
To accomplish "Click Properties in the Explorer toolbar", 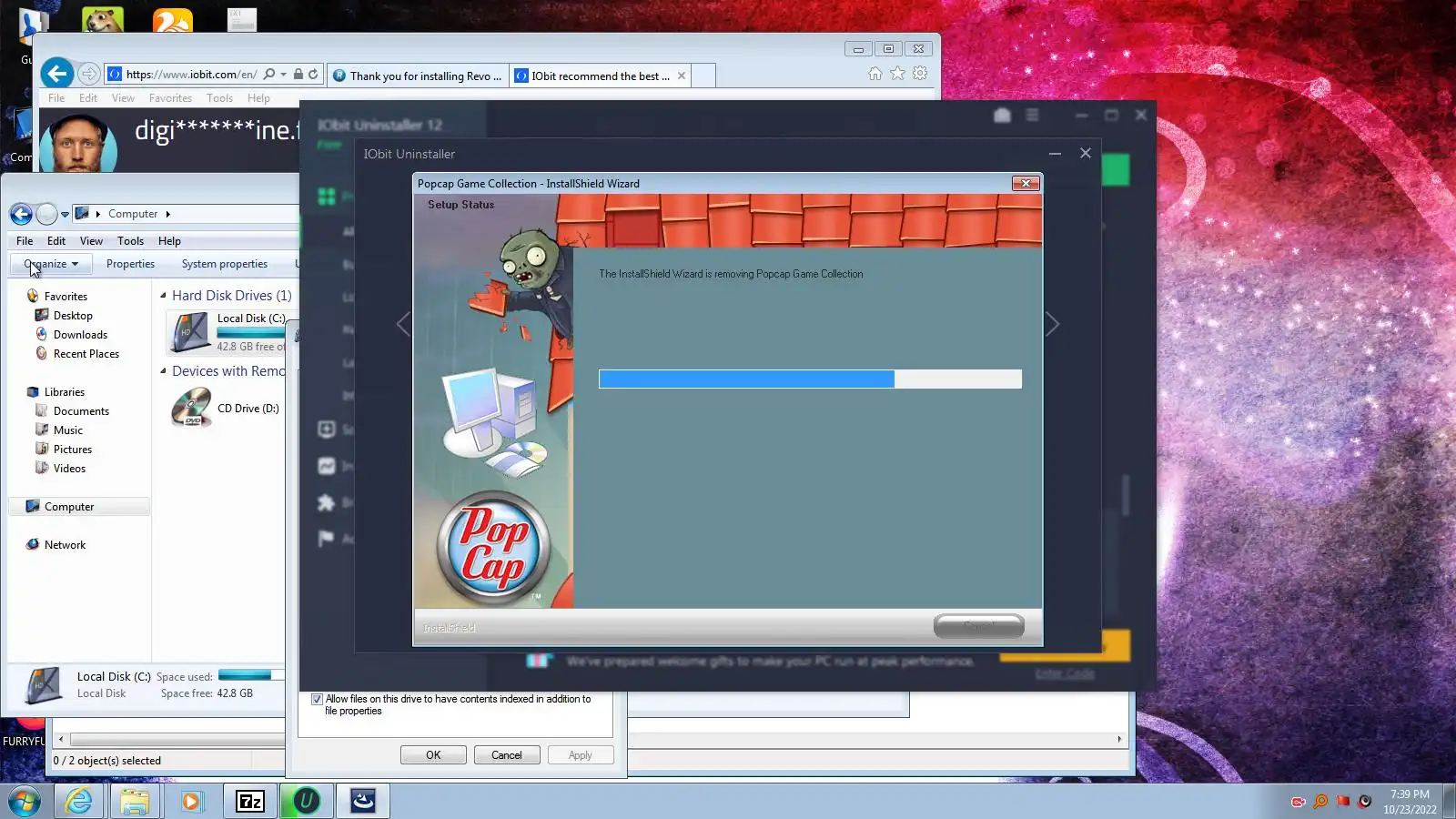I will (x=130, y=264).
